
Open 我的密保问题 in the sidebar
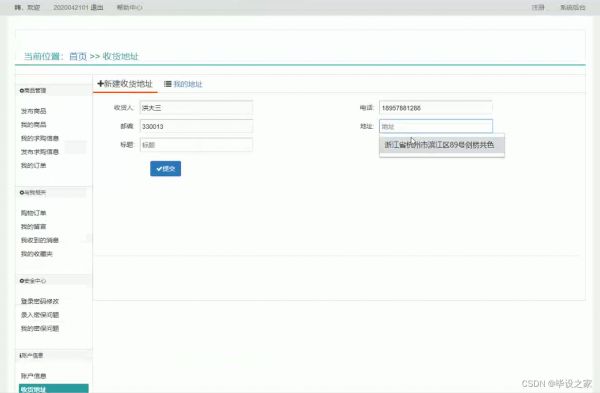pos(40,328)
